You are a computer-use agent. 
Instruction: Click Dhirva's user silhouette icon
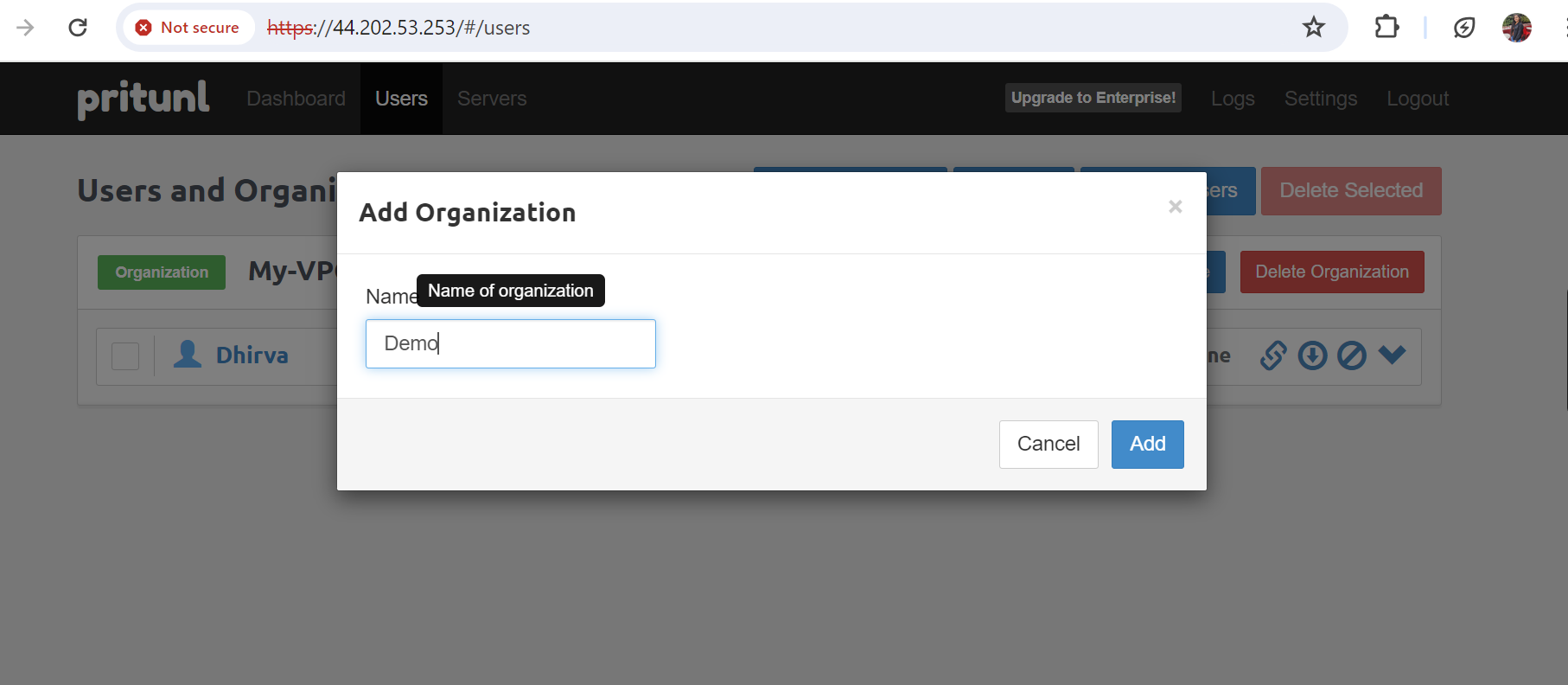click(x=188, y=354)
